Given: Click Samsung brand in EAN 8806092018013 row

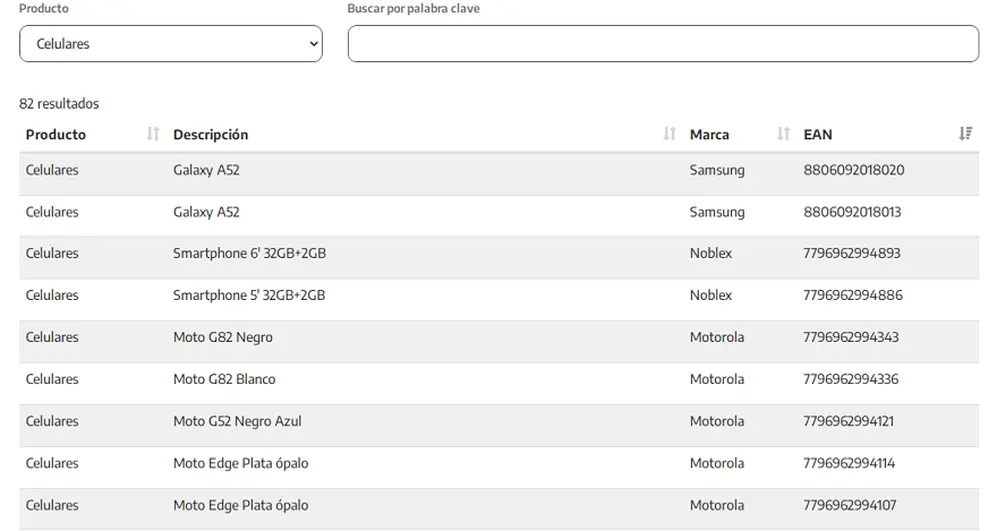Looking at the screenshot, I should [x=717, y=212].
